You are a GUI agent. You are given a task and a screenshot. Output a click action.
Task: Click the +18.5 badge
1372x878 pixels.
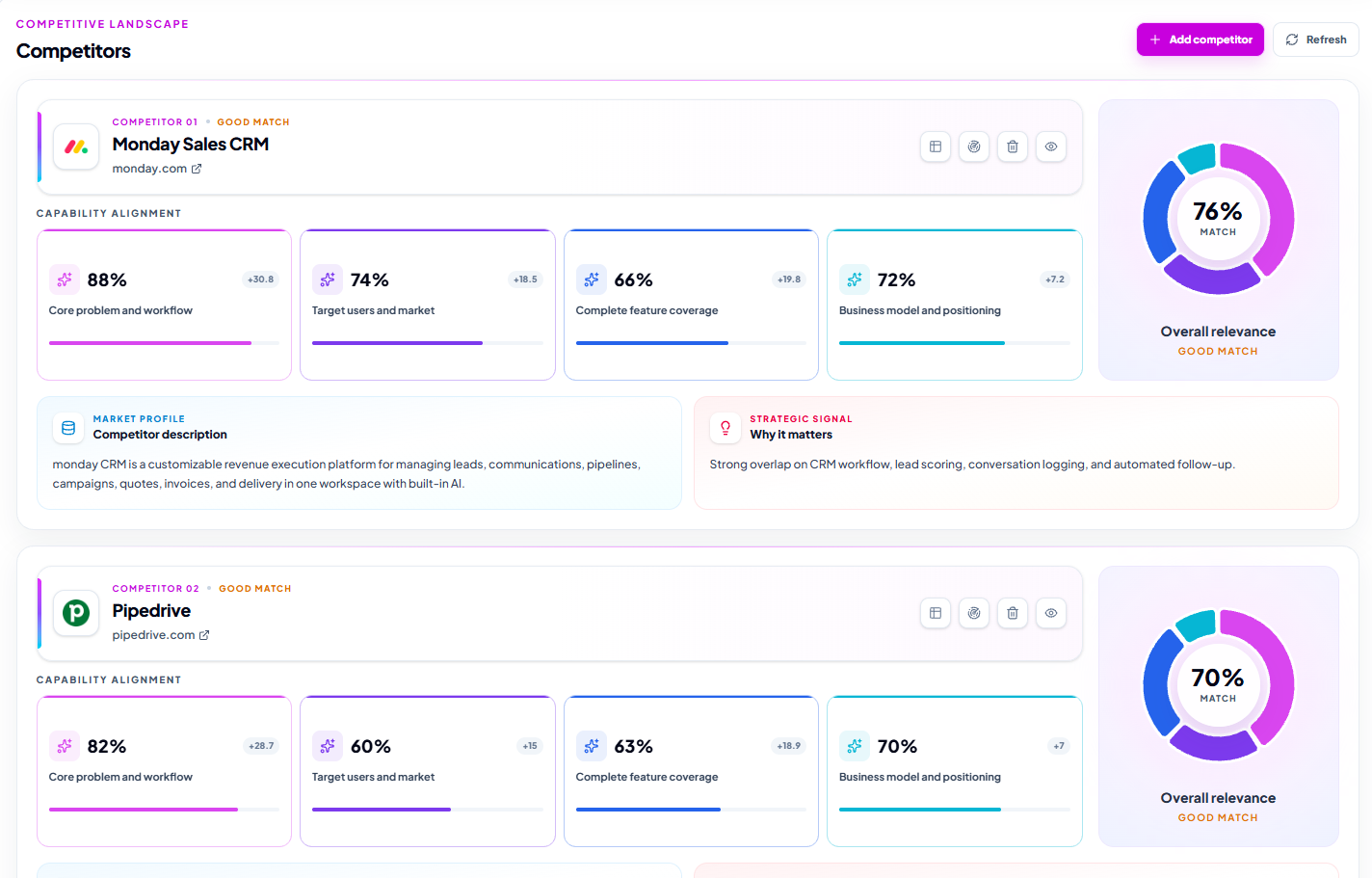525,279
